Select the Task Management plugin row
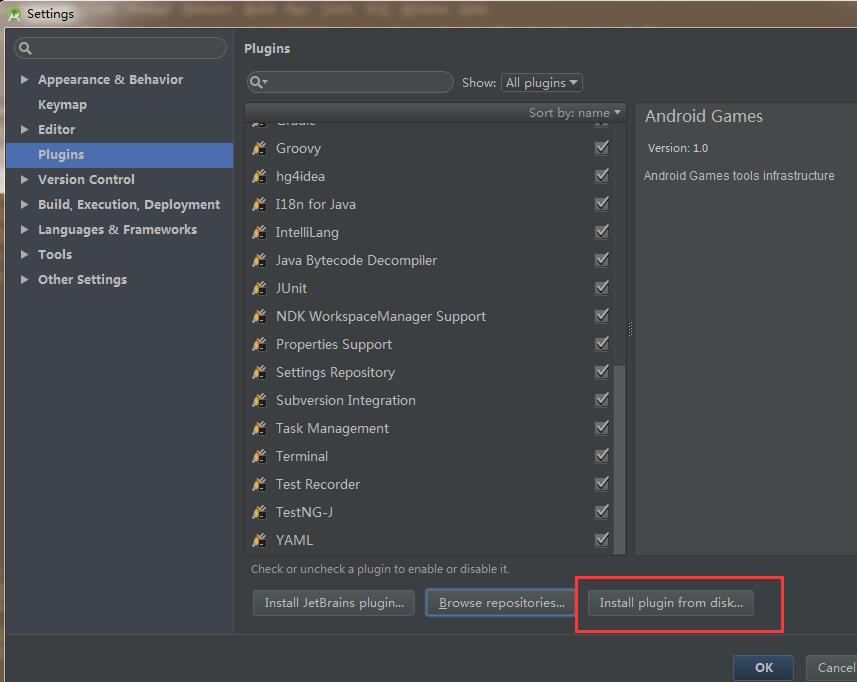Screen dimensions: 857x682 coord(430,428)
